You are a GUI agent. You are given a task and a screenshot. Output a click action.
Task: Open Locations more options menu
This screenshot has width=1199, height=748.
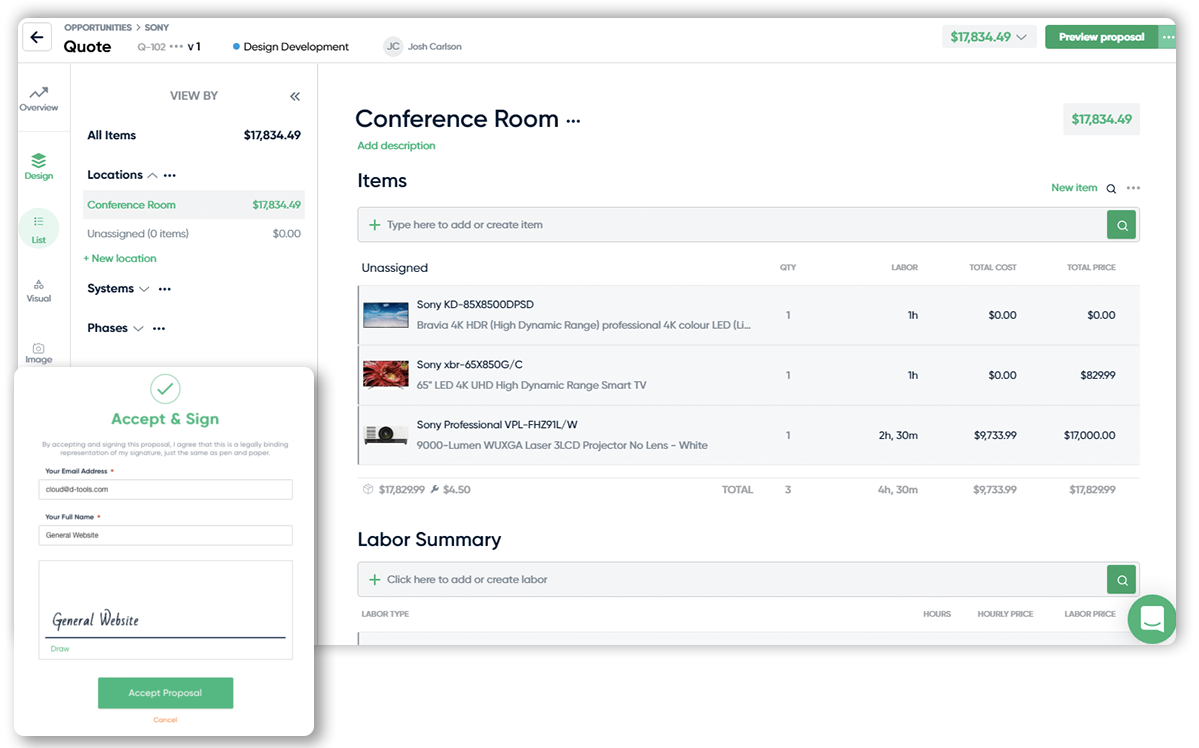[170, 175]
